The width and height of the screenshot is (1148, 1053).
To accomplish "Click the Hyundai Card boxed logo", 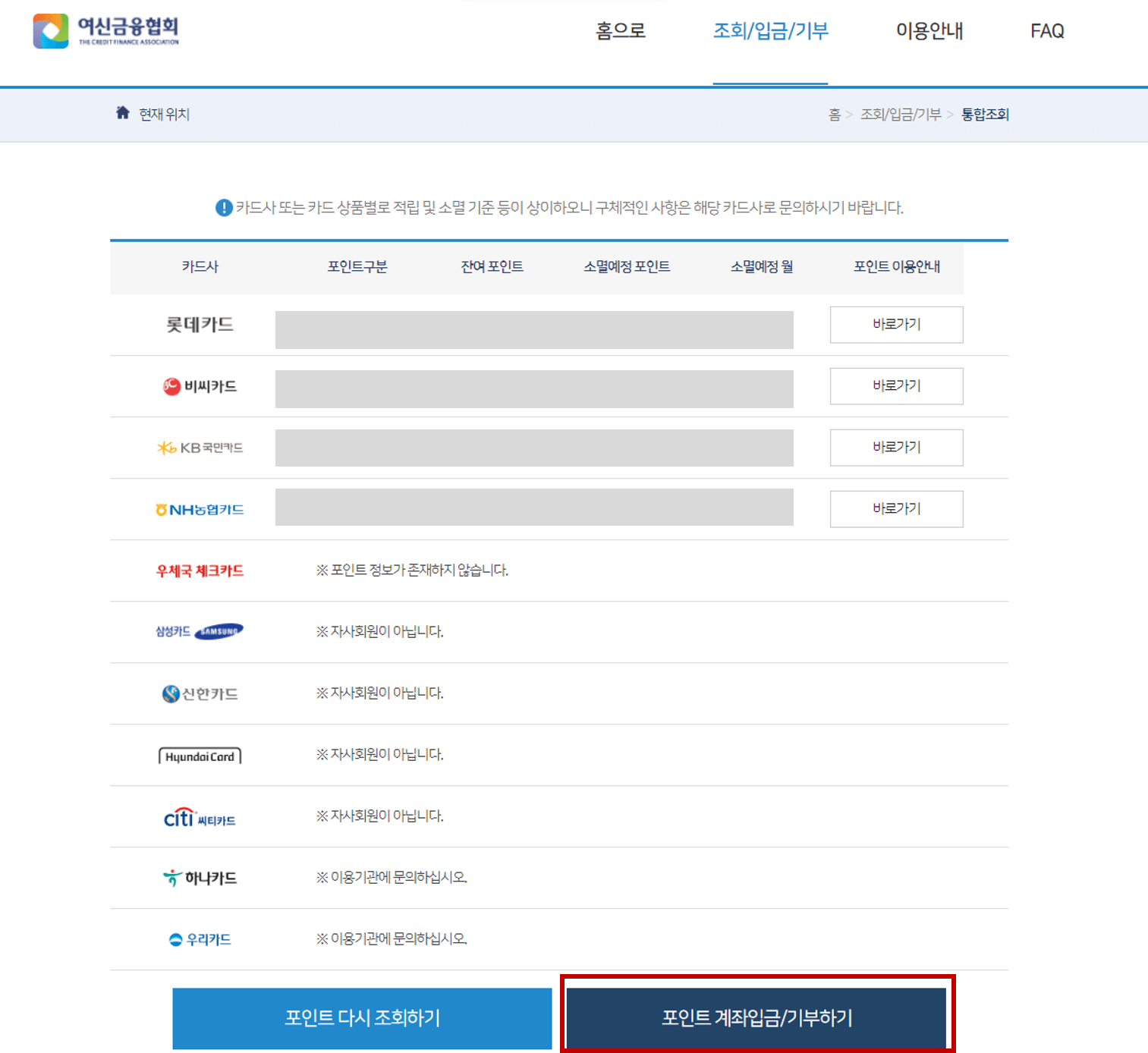I will [200, 756].
